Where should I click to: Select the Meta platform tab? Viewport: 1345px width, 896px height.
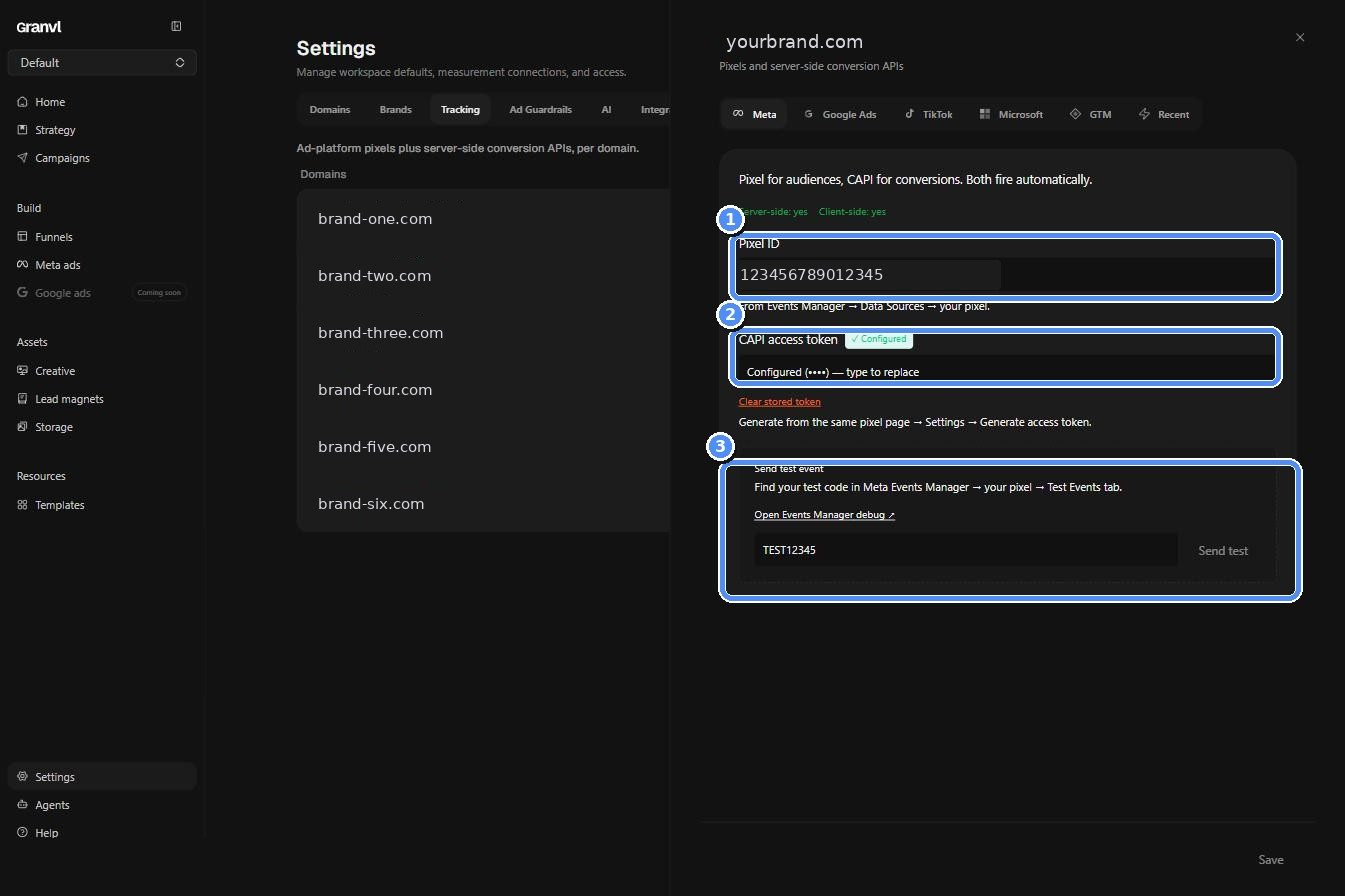(x=755, y=114)
